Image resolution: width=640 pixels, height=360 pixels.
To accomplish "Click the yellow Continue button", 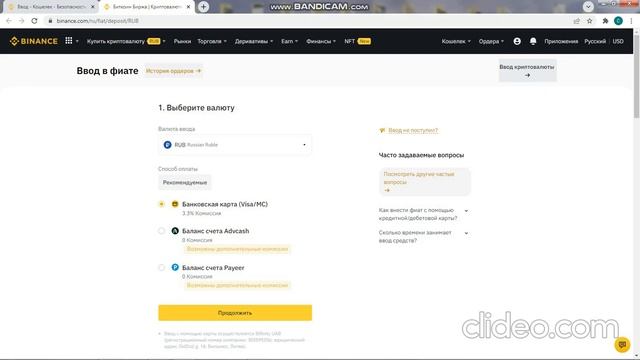I will click(x=235, y=313).
